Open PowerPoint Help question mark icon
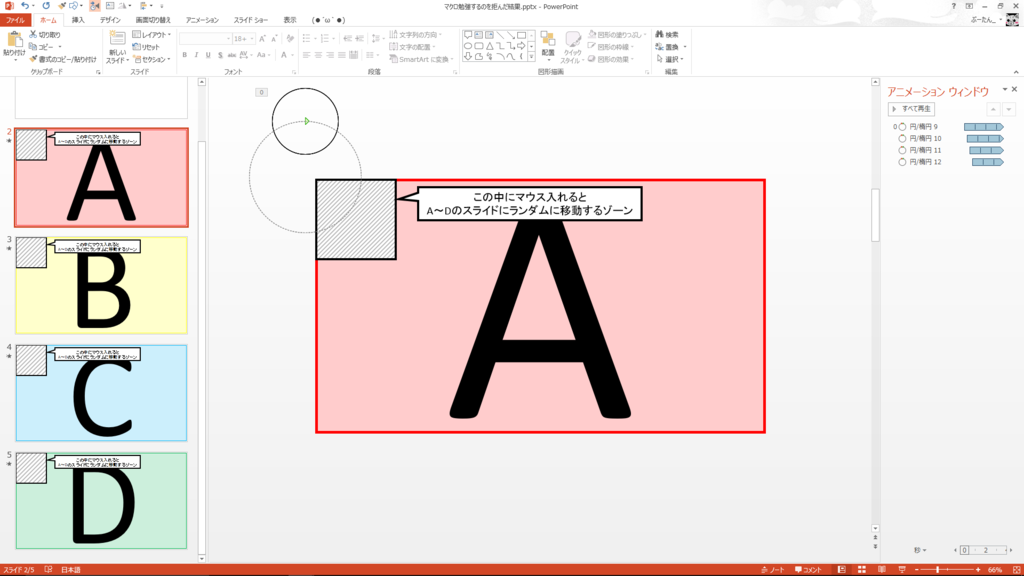 pos(953,6)
